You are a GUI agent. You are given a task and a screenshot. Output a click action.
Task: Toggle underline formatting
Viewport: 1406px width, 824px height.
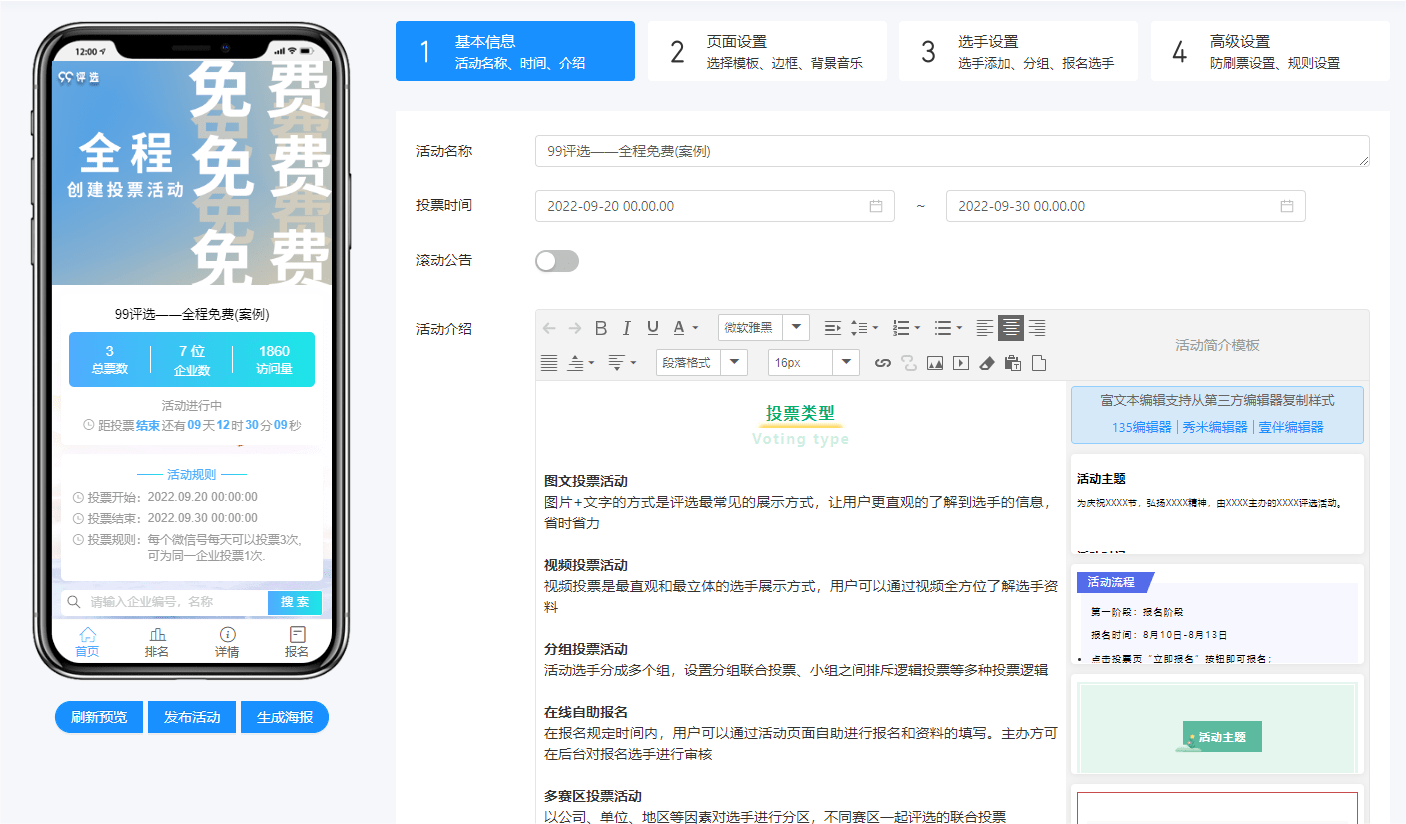653,328
